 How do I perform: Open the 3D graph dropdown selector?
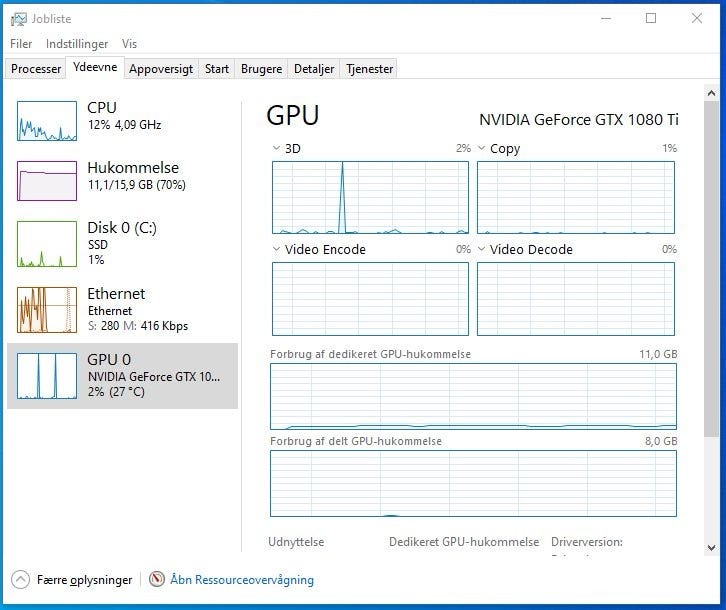pos(277,149)
